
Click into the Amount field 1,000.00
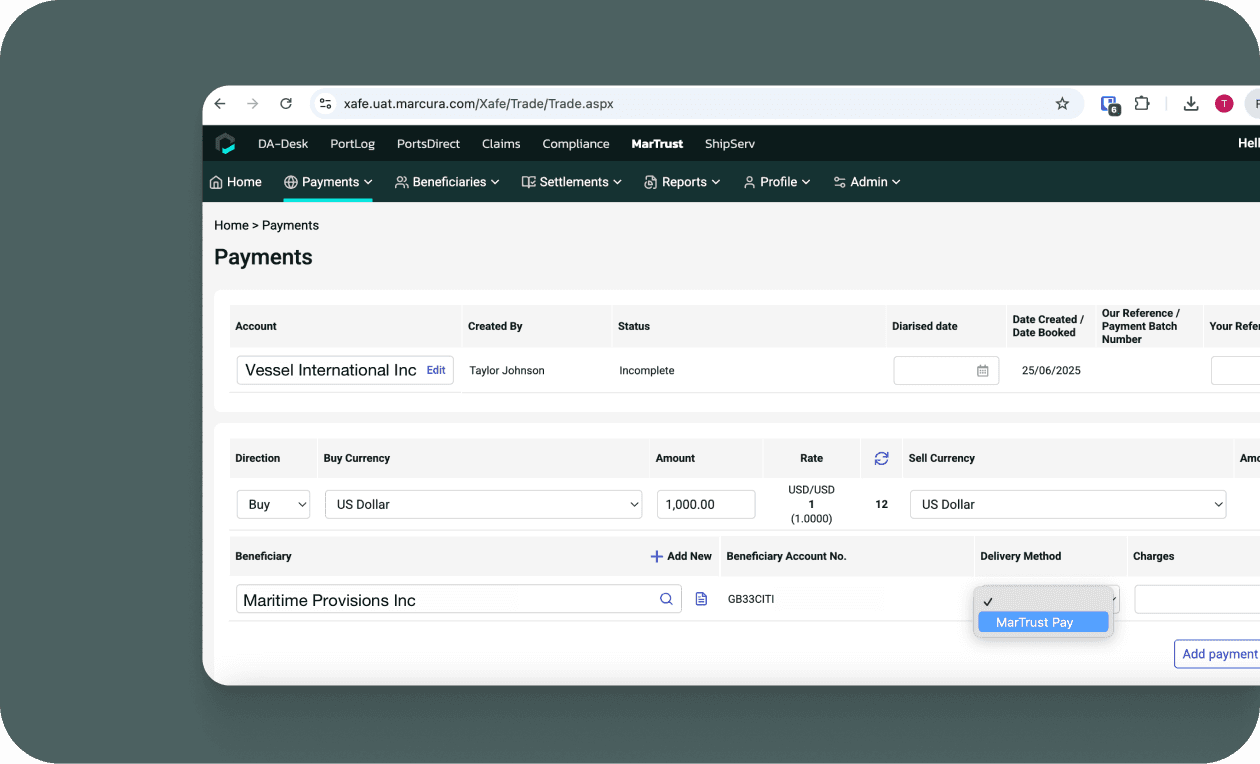706,504
